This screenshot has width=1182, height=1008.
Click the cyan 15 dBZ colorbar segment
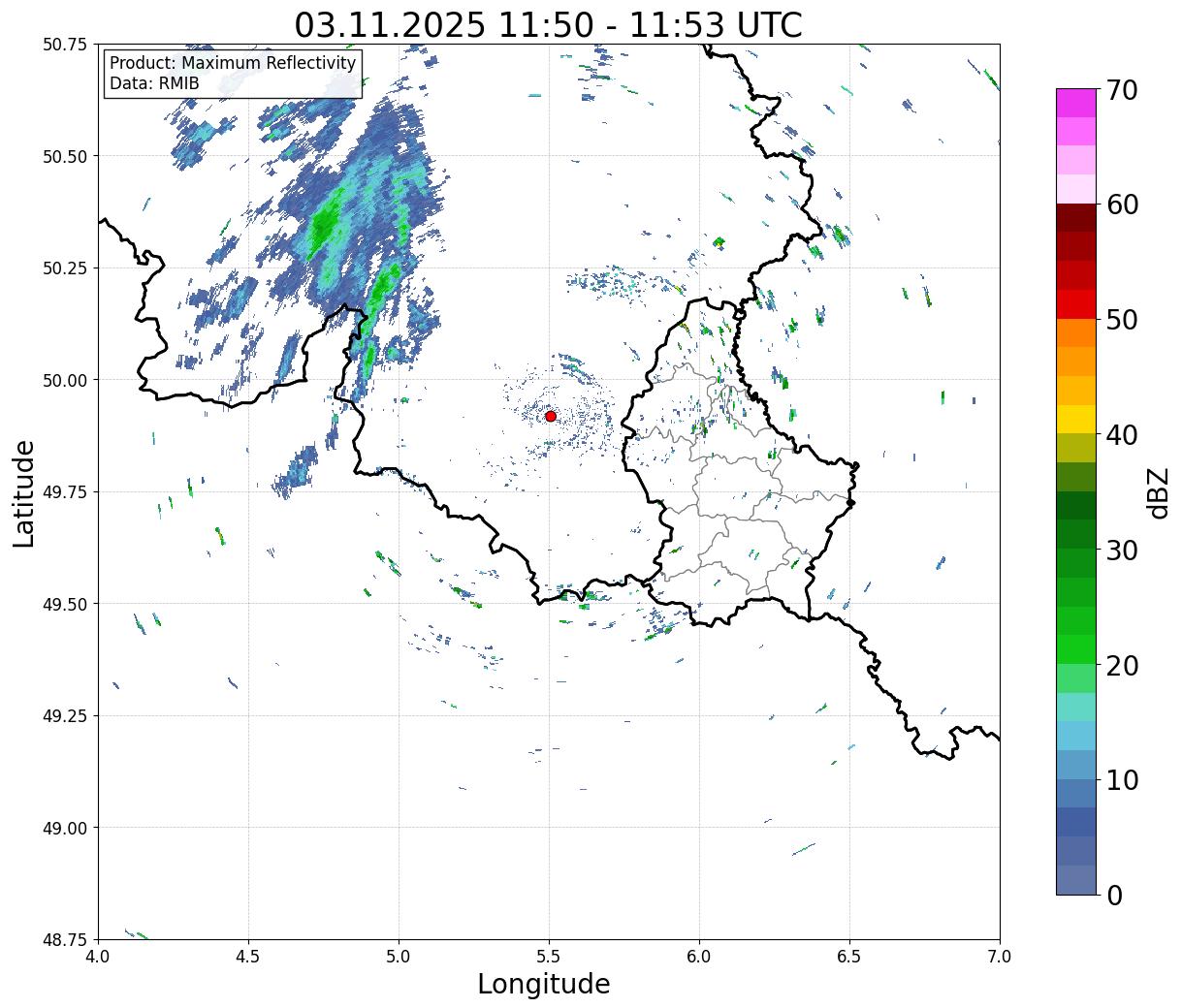(x=1076, y=707)
